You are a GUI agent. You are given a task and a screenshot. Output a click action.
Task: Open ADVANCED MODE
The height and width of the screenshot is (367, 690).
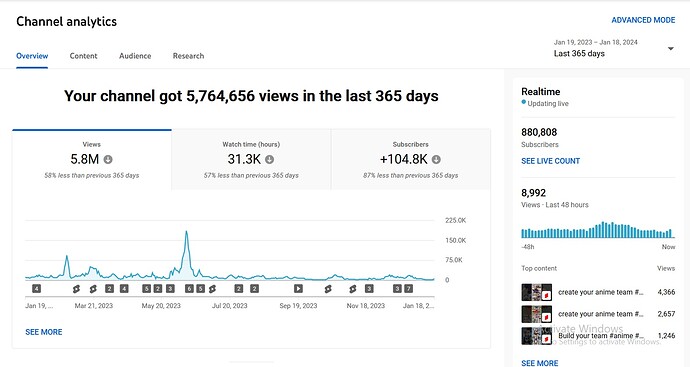(643, 20)
